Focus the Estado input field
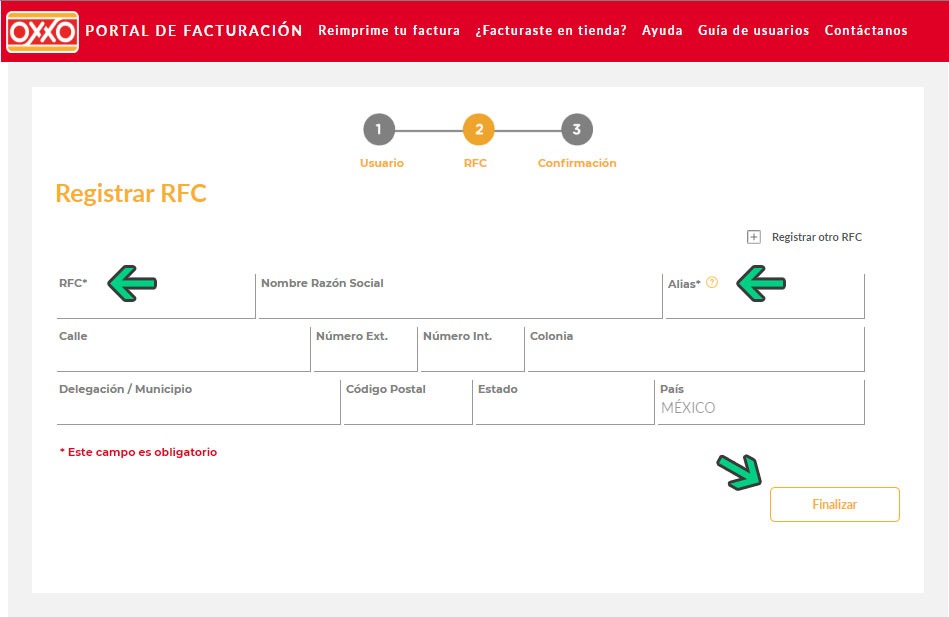Image resolution: width=949 pixels, height=617 pixels. [x=565, y=402]
